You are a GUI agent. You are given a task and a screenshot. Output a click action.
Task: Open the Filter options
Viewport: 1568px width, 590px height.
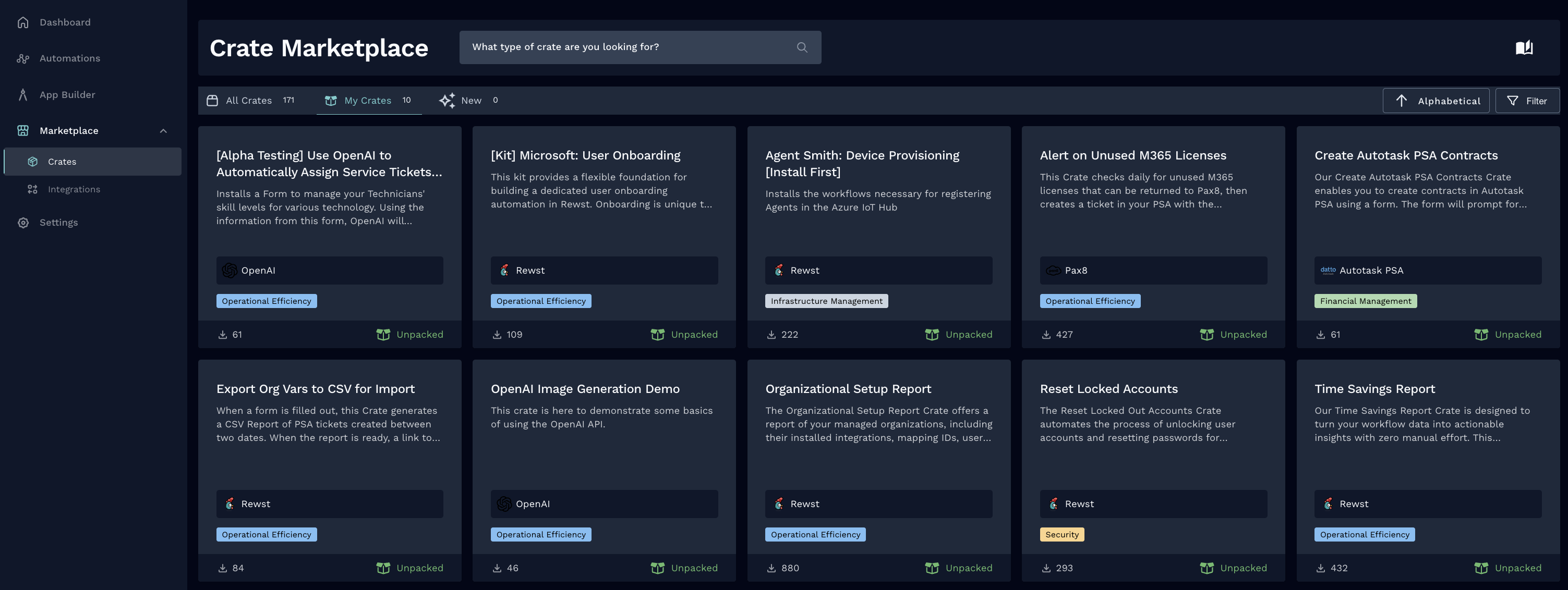click(1527, 101)
